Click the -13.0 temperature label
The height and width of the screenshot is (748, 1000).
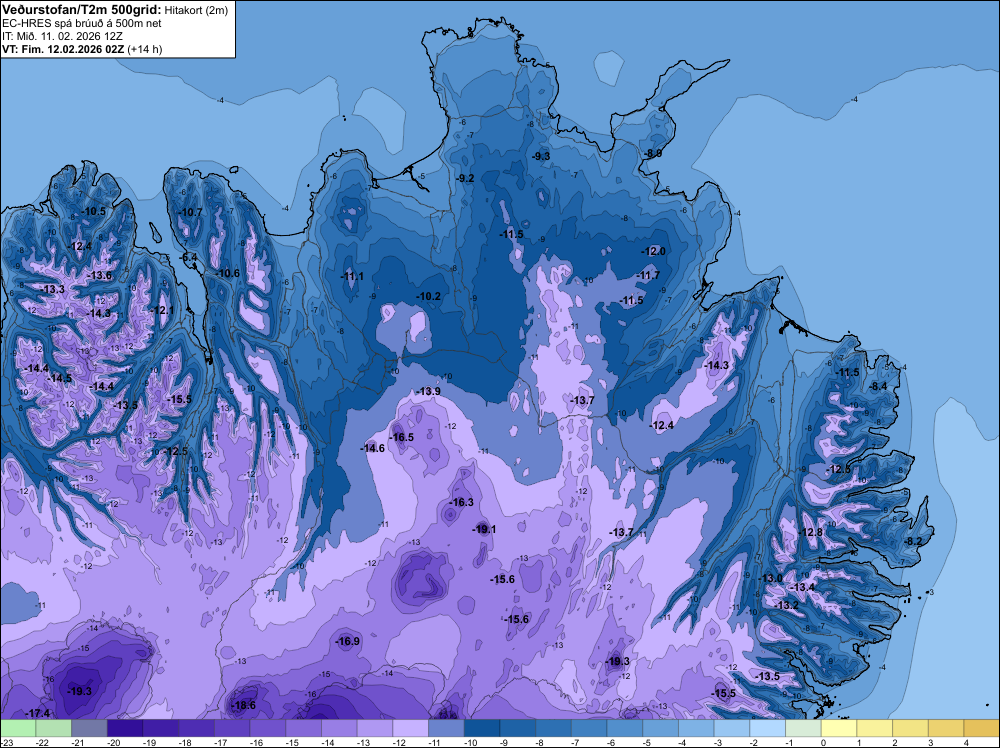pos(770,578)
